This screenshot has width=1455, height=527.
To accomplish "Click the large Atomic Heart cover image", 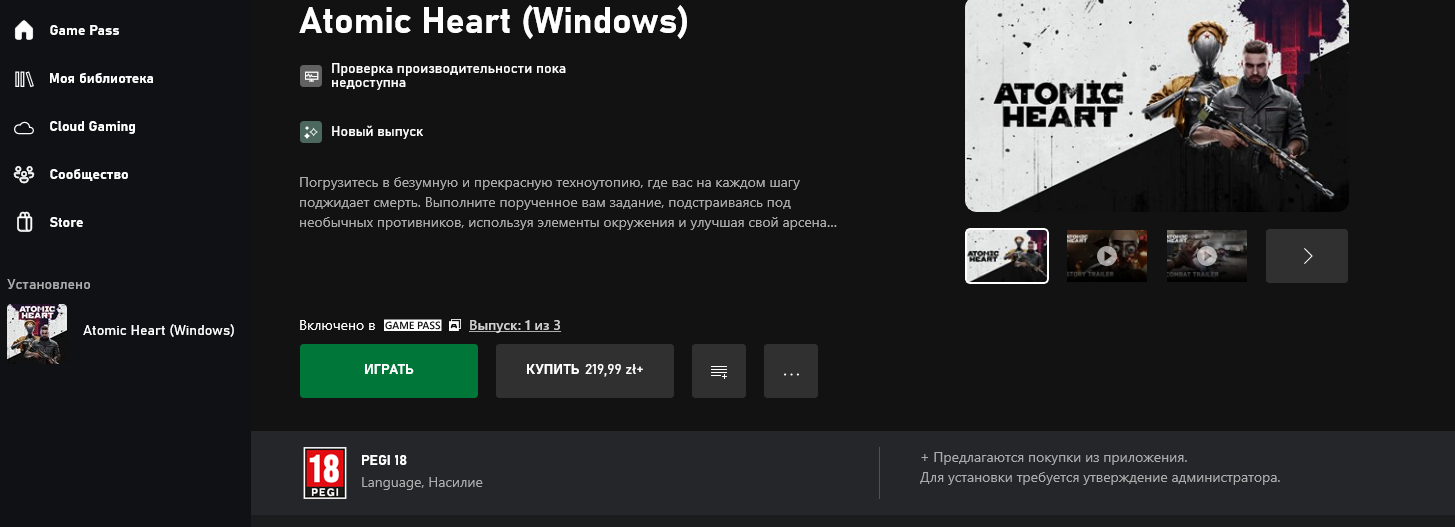I will point(1157,106).
